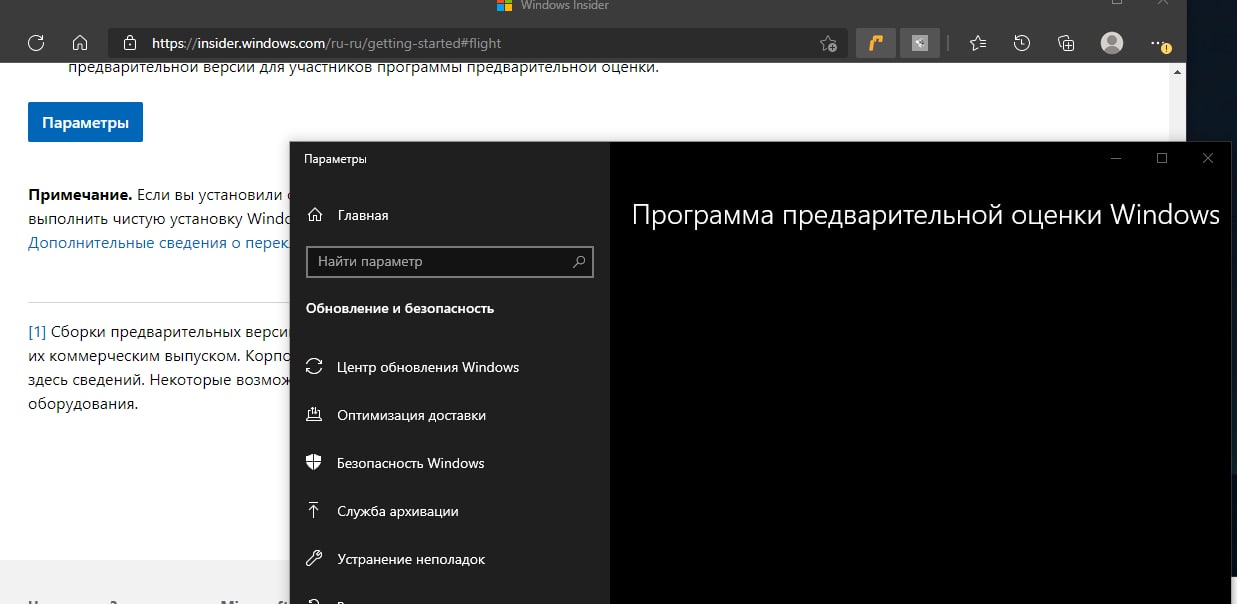
Task: Open Collections in Edge
Action: [1066, 43]
